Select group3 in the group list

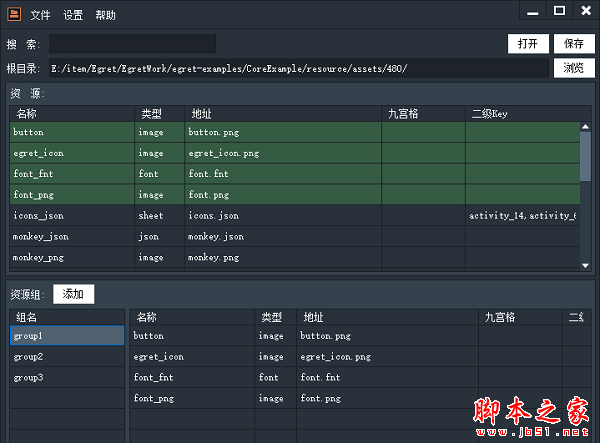tap(67, 378)
